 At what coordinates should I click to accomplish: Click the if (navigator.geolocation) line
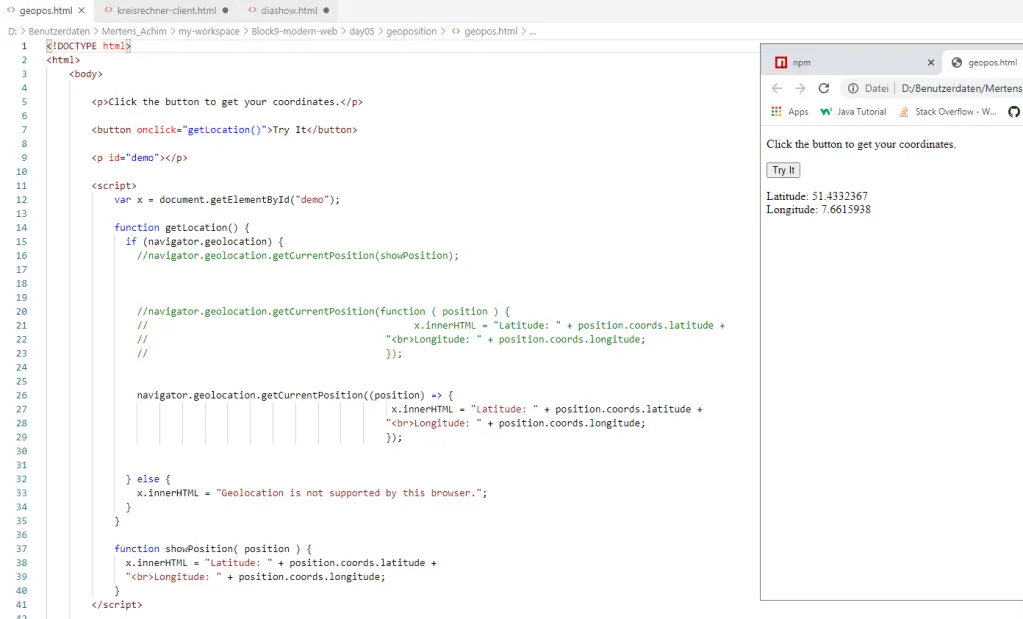pyautogui.click(x=205, y=241)
